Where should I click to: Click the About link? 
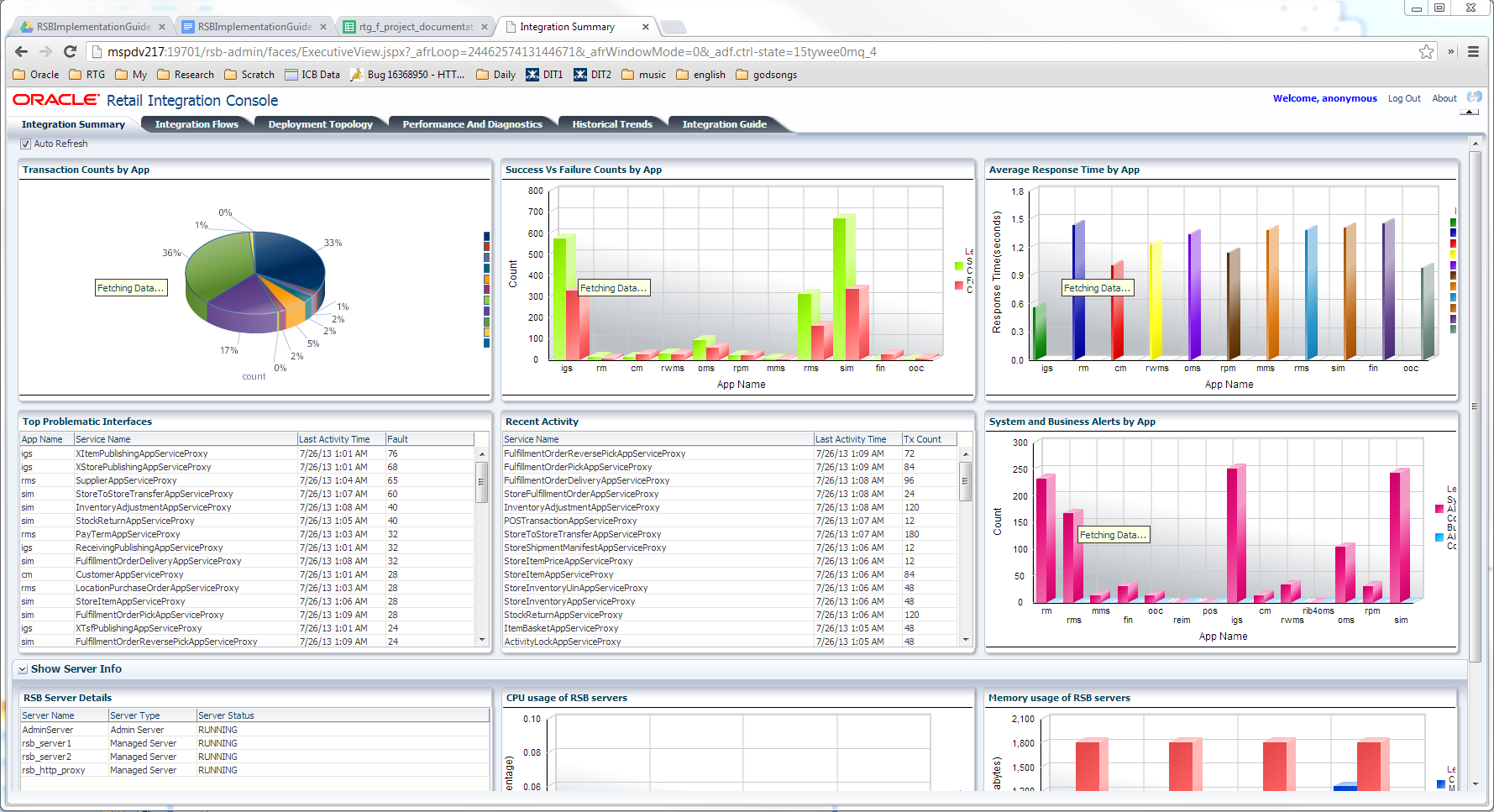[1444, 98]
